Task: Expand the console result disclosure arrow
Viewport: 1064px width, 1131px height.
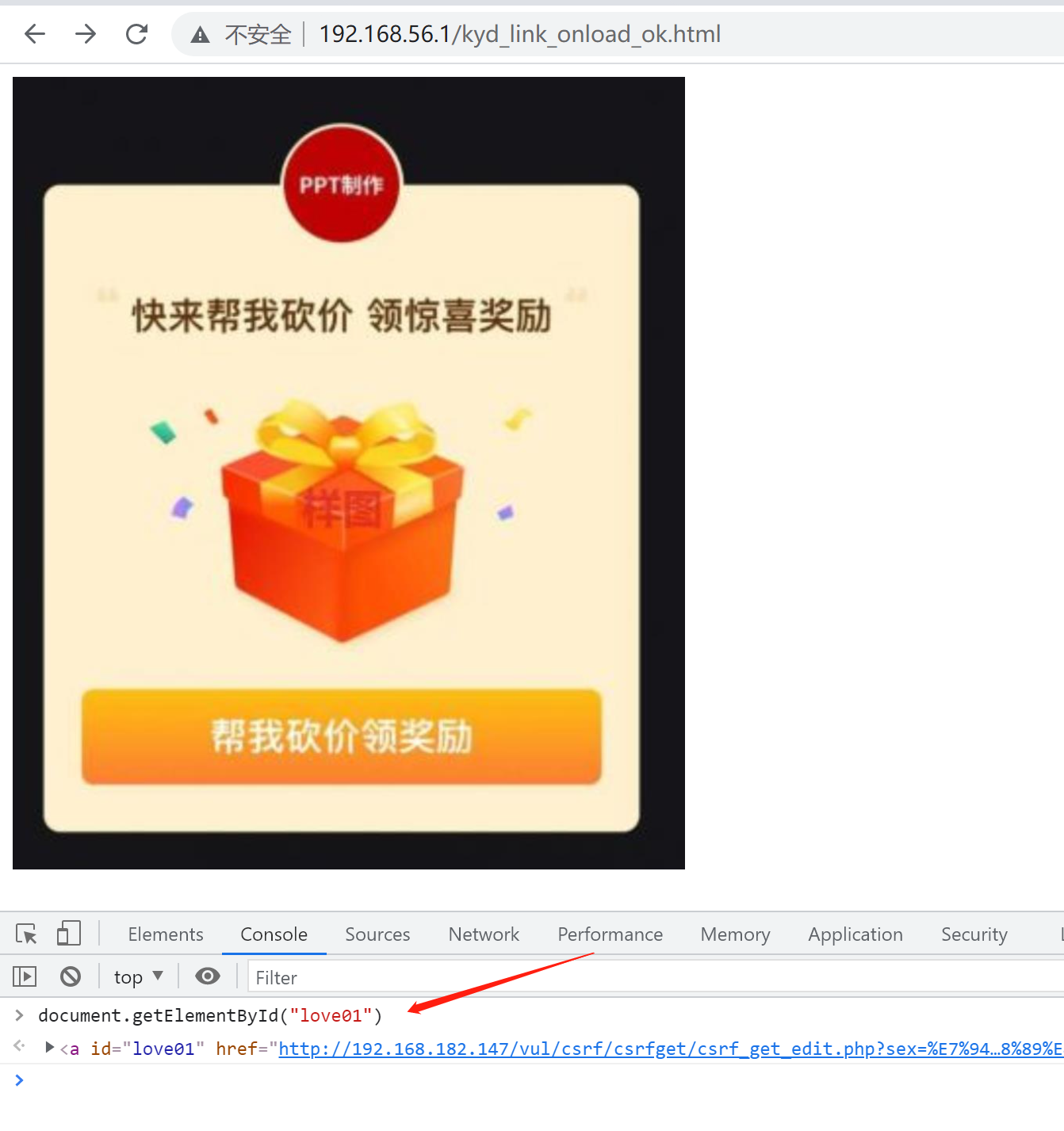Action: [x=50, y=1047]
